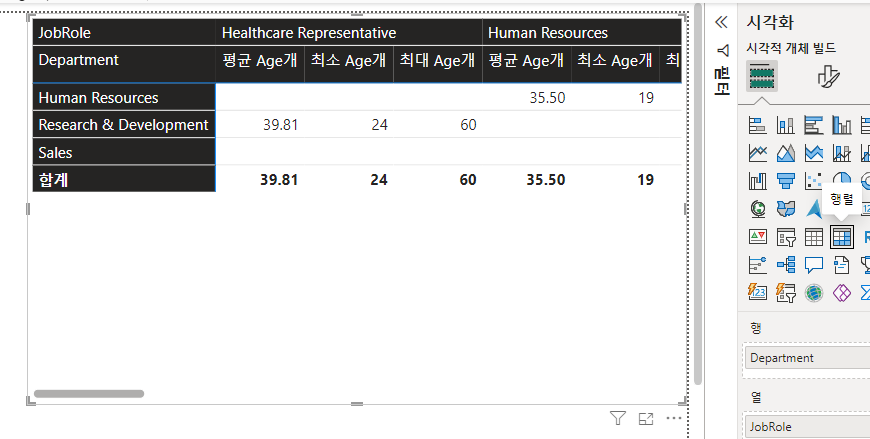Open visual filter icon below matrix
Screen dimensions: 870x439
coord(618,418)
